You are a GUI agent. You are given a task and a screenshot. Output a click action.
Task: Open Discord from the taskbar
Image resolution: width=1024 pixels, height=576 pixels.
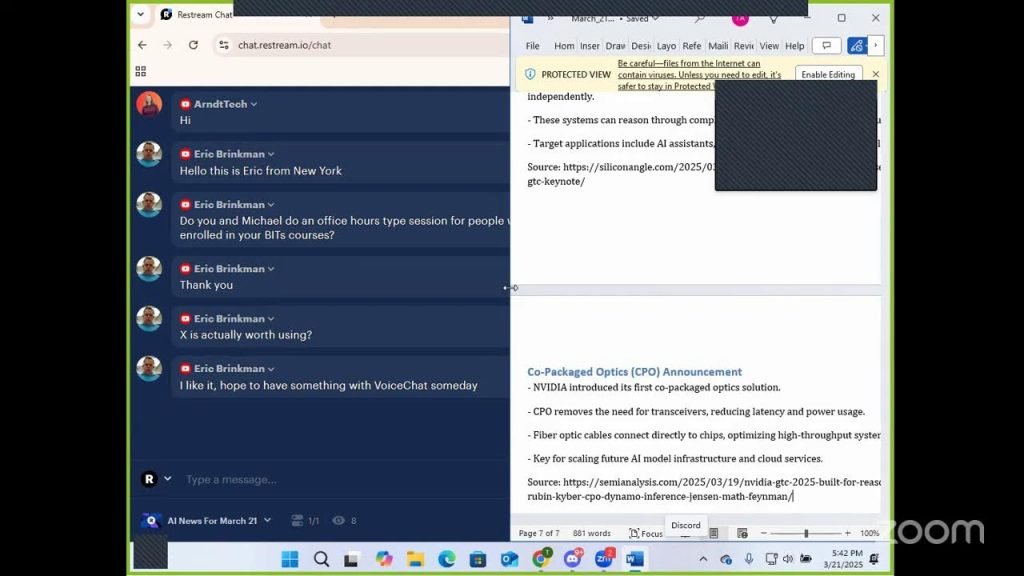pos(573,559)
